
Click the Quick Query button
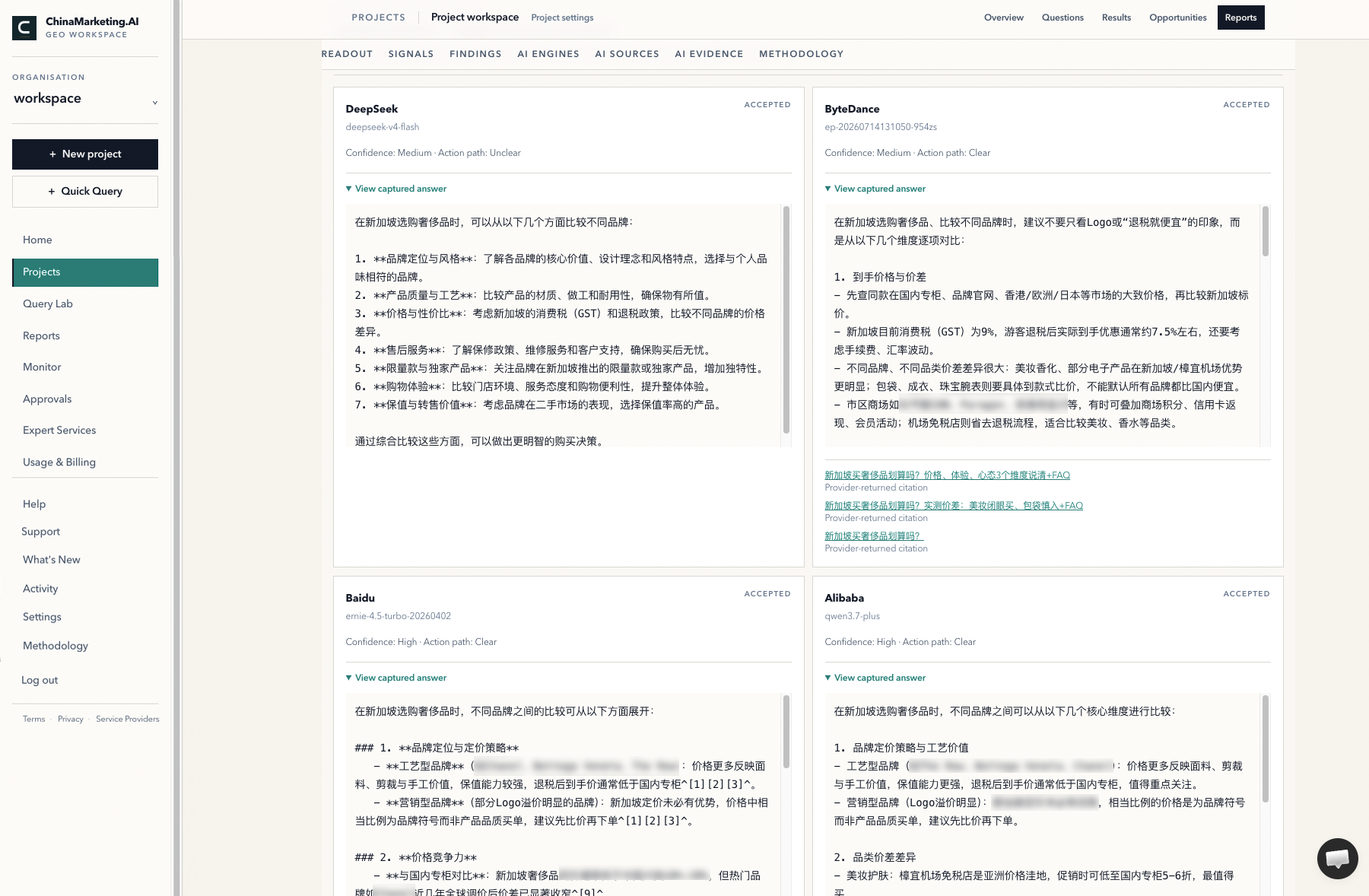coord(85,192)
